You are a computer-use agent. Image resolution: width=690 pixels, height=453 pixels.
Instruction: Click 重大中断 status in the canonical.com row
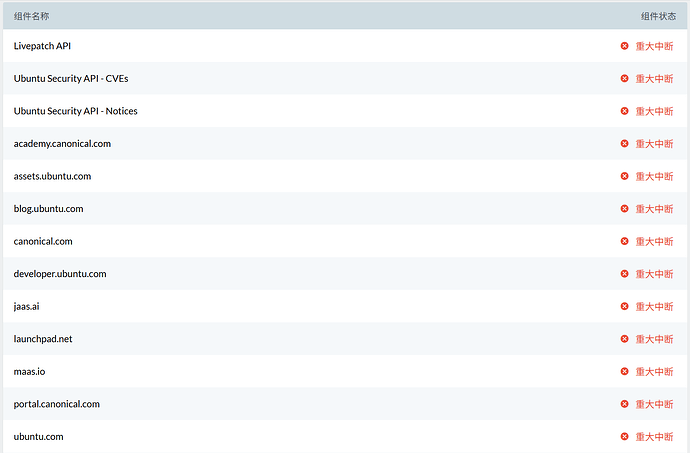[x=654, y=241]
